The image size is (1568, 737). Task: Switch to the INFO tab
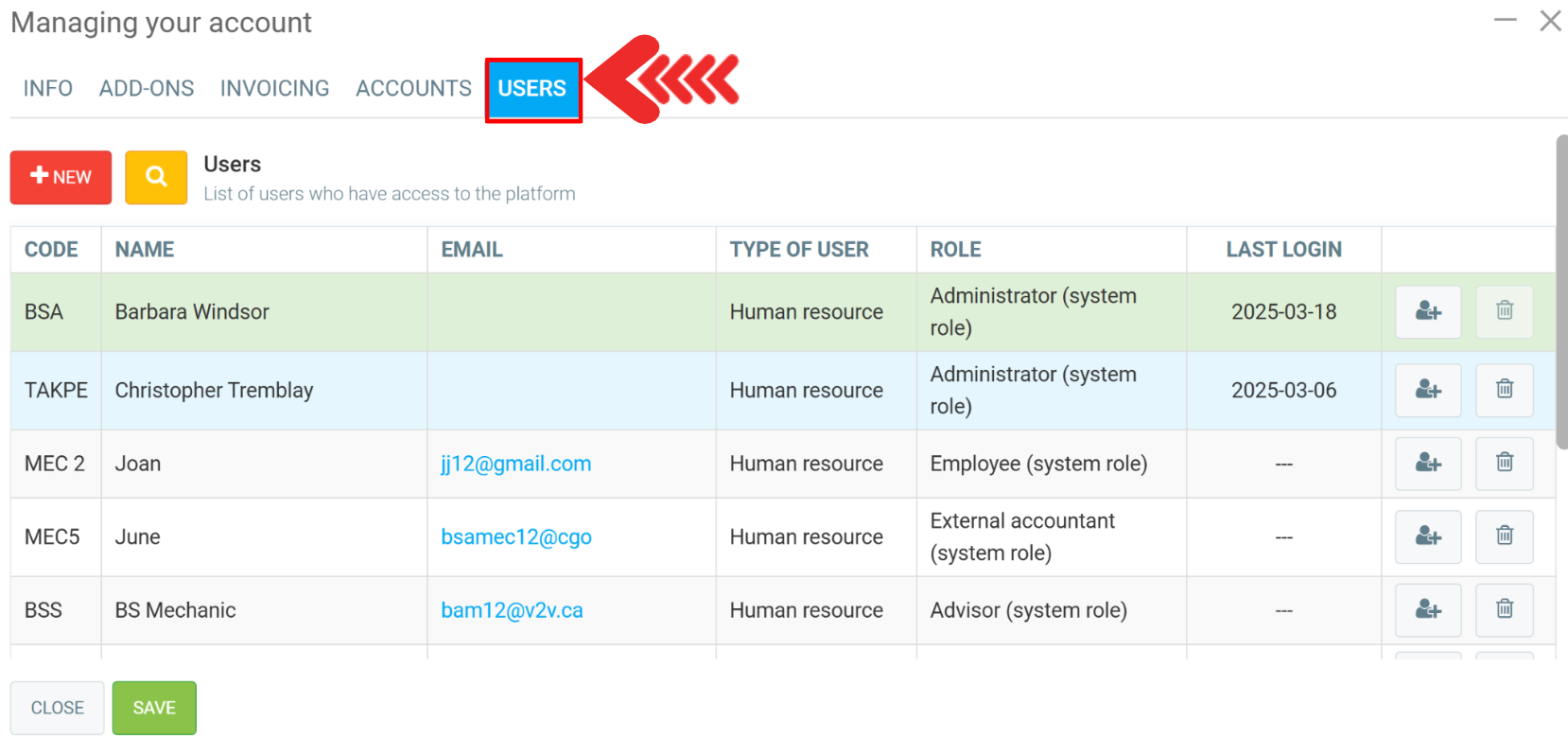click(48, 89)
